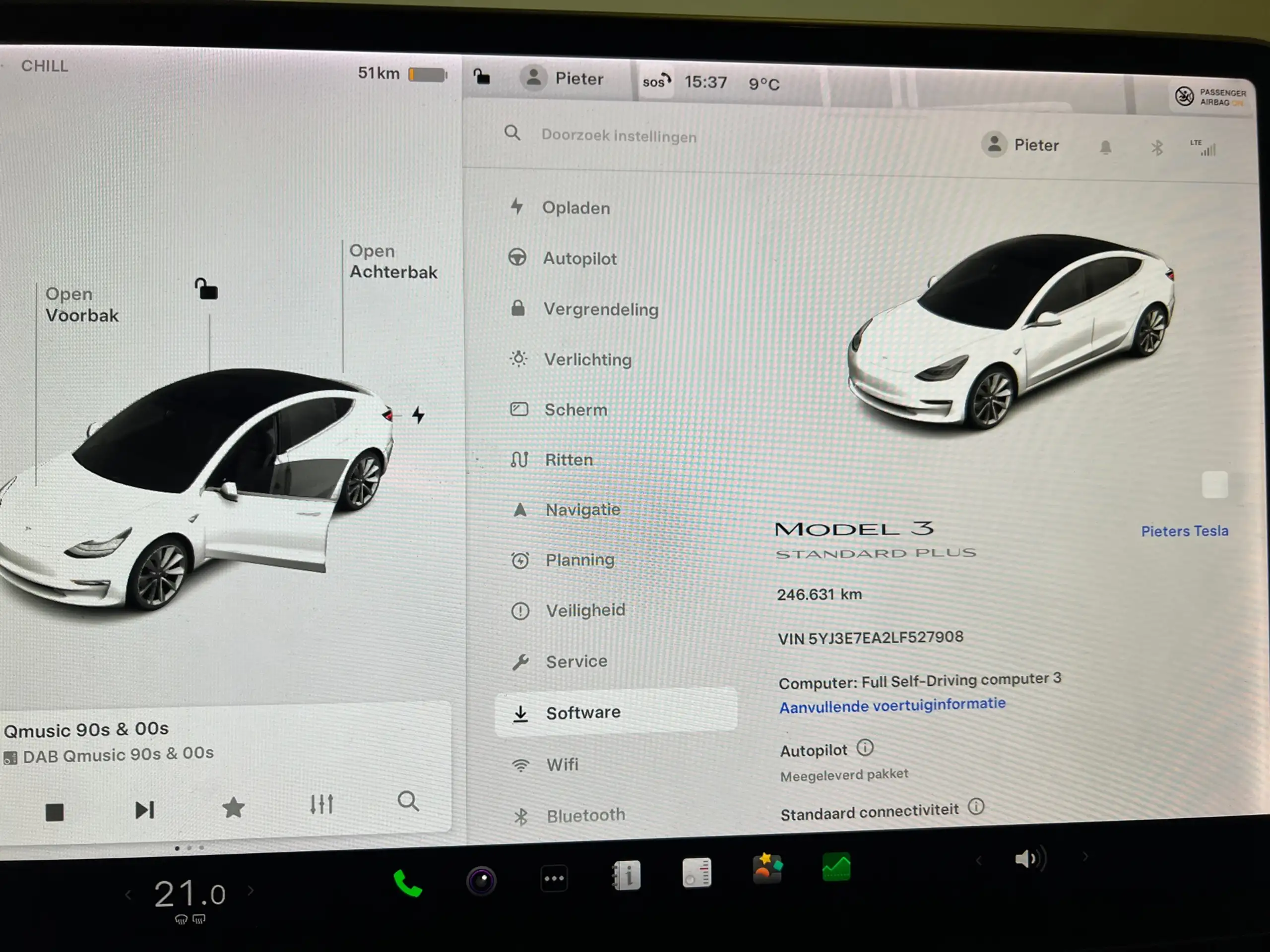
Task: Tap the 15:37 clock in status bar
Action: pos(705,82)
